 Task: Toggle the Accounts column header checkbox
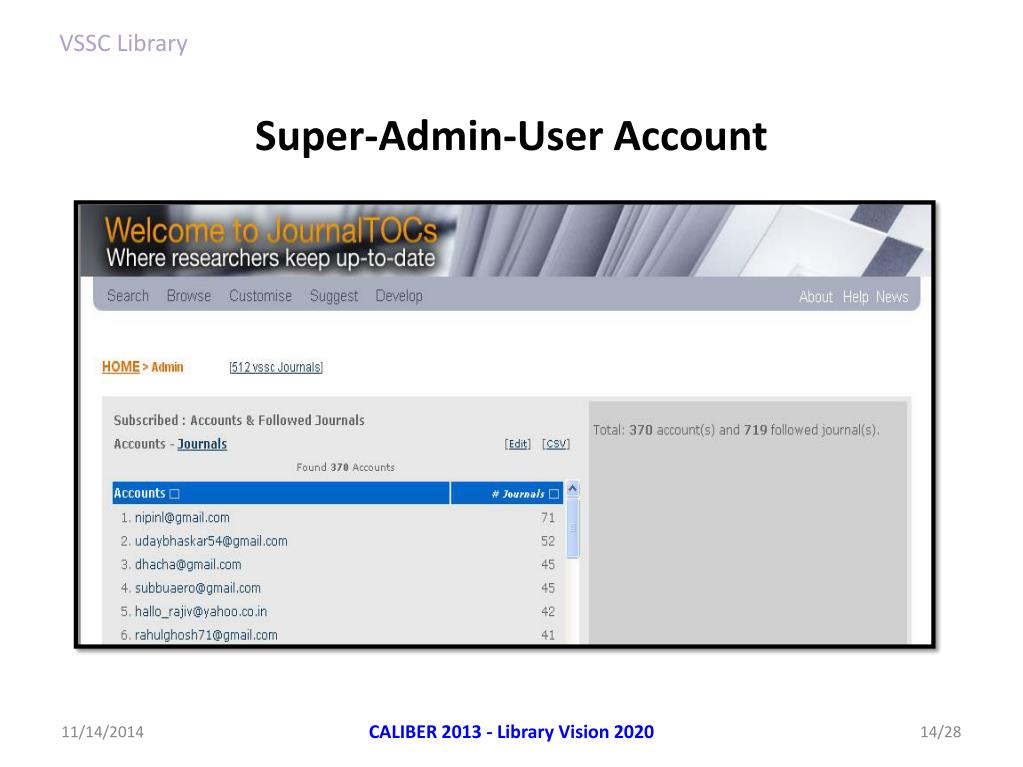(x=174, y=494)
